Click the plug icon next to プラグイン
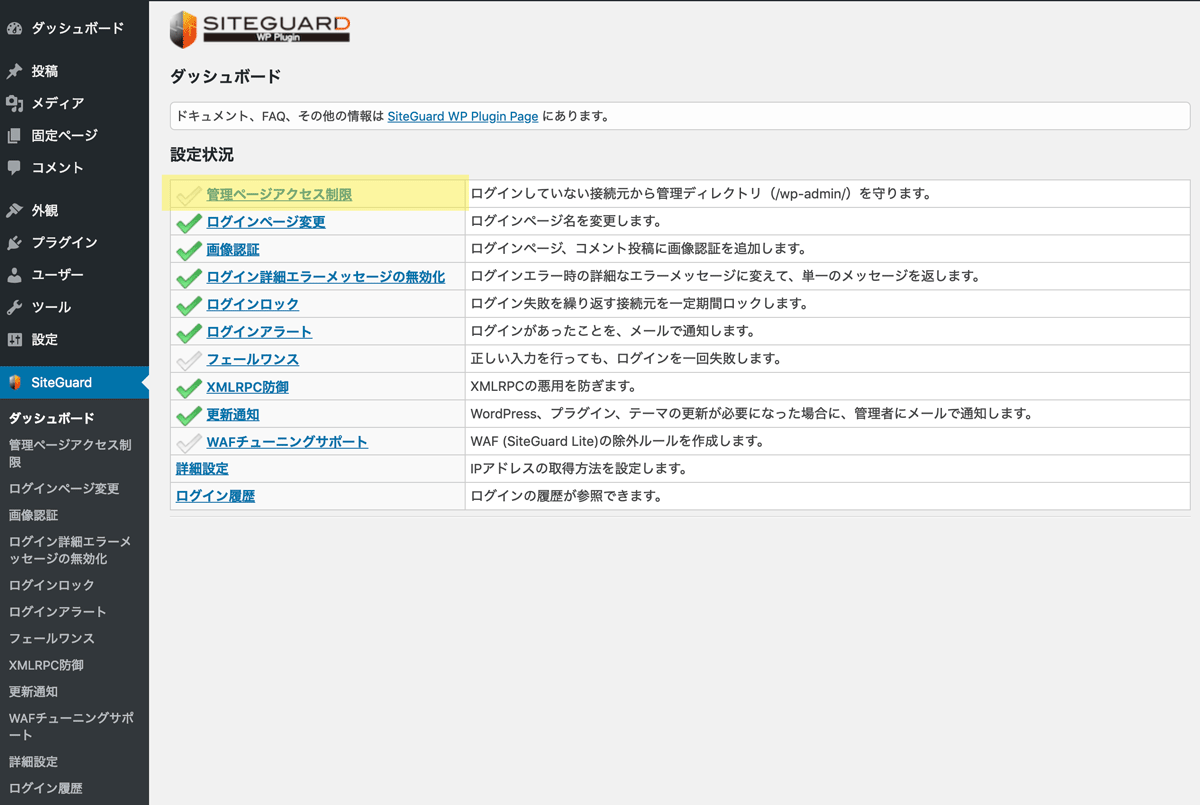The width and height of the screenshot is (1200, 805). click(x=14, y=242)
